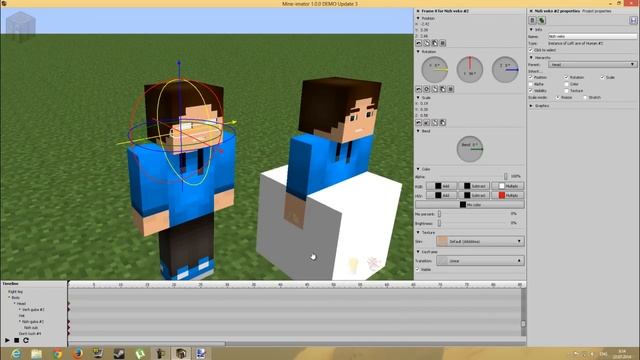Screen dimensions: 640x360
Task: Enable the inherit Color checkbox
Action: pos(567,84)
